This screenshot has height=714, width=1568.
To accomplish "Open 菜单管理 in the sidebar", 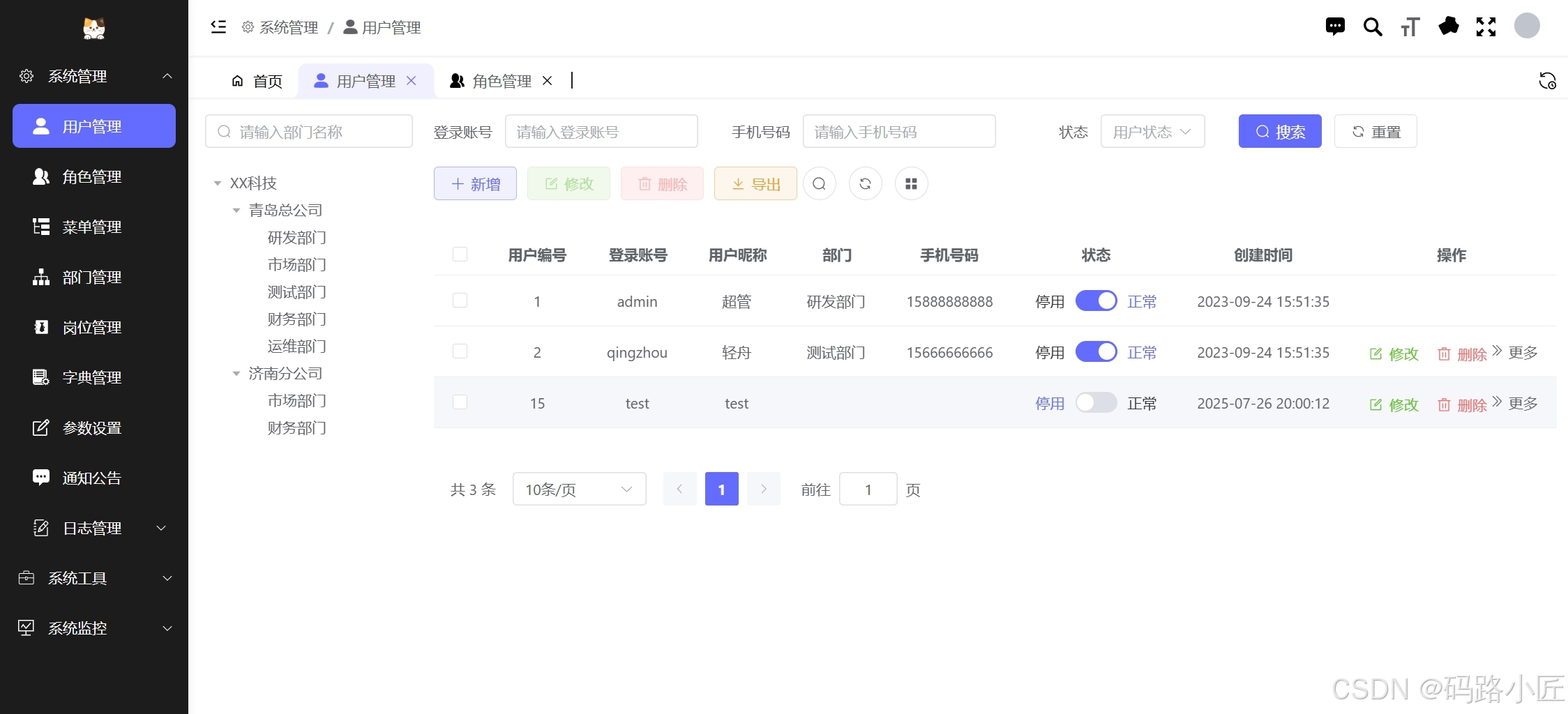I will 93,227.
